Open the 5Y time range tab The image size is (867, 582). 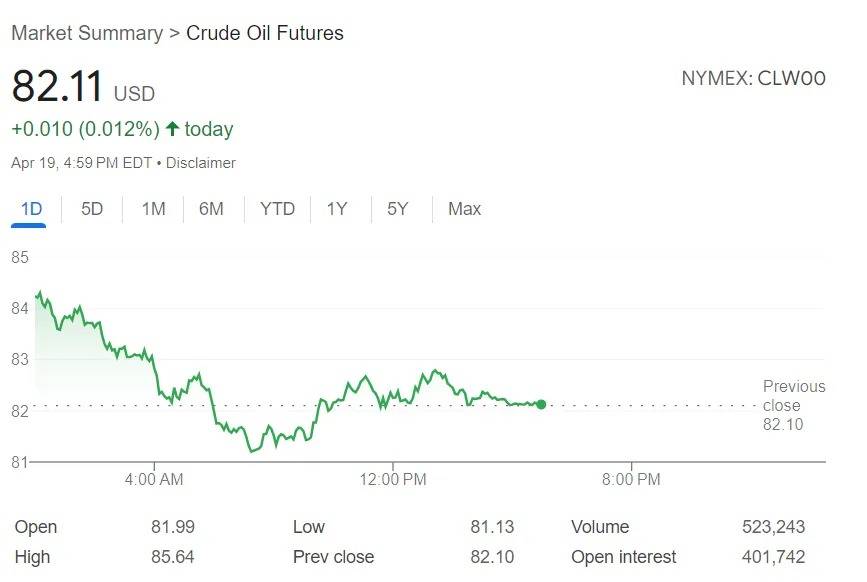coord(398,209)
